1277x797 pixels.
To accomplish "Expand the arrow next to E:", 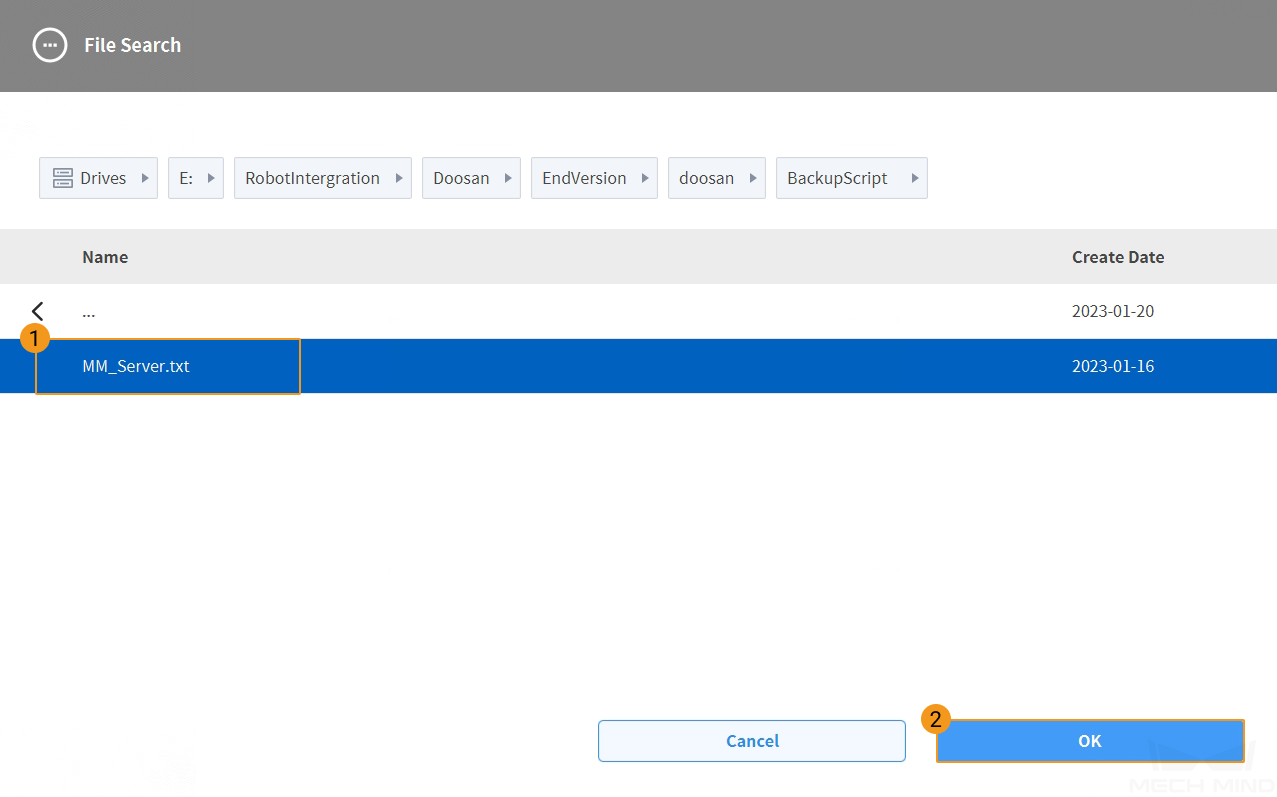I will coord(211,178).
